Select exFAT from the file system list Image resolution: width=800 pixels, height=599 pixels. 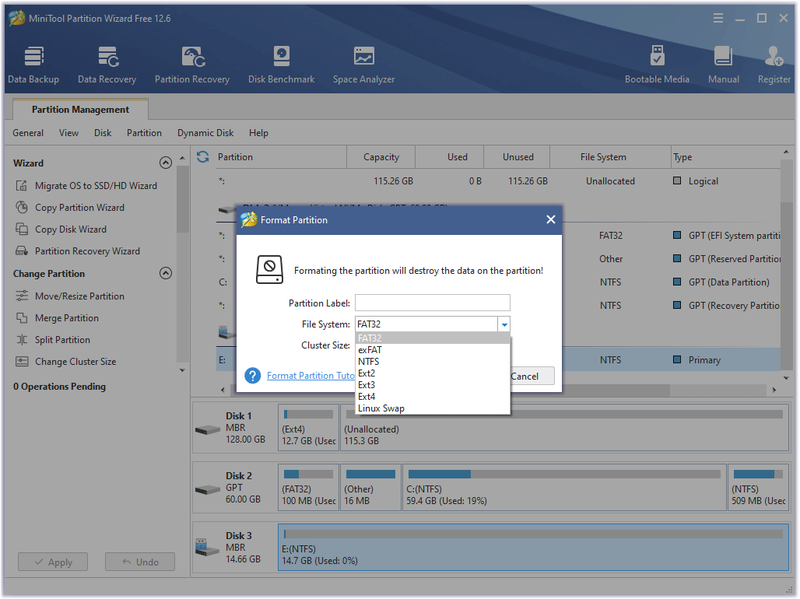tap(433, 350)
